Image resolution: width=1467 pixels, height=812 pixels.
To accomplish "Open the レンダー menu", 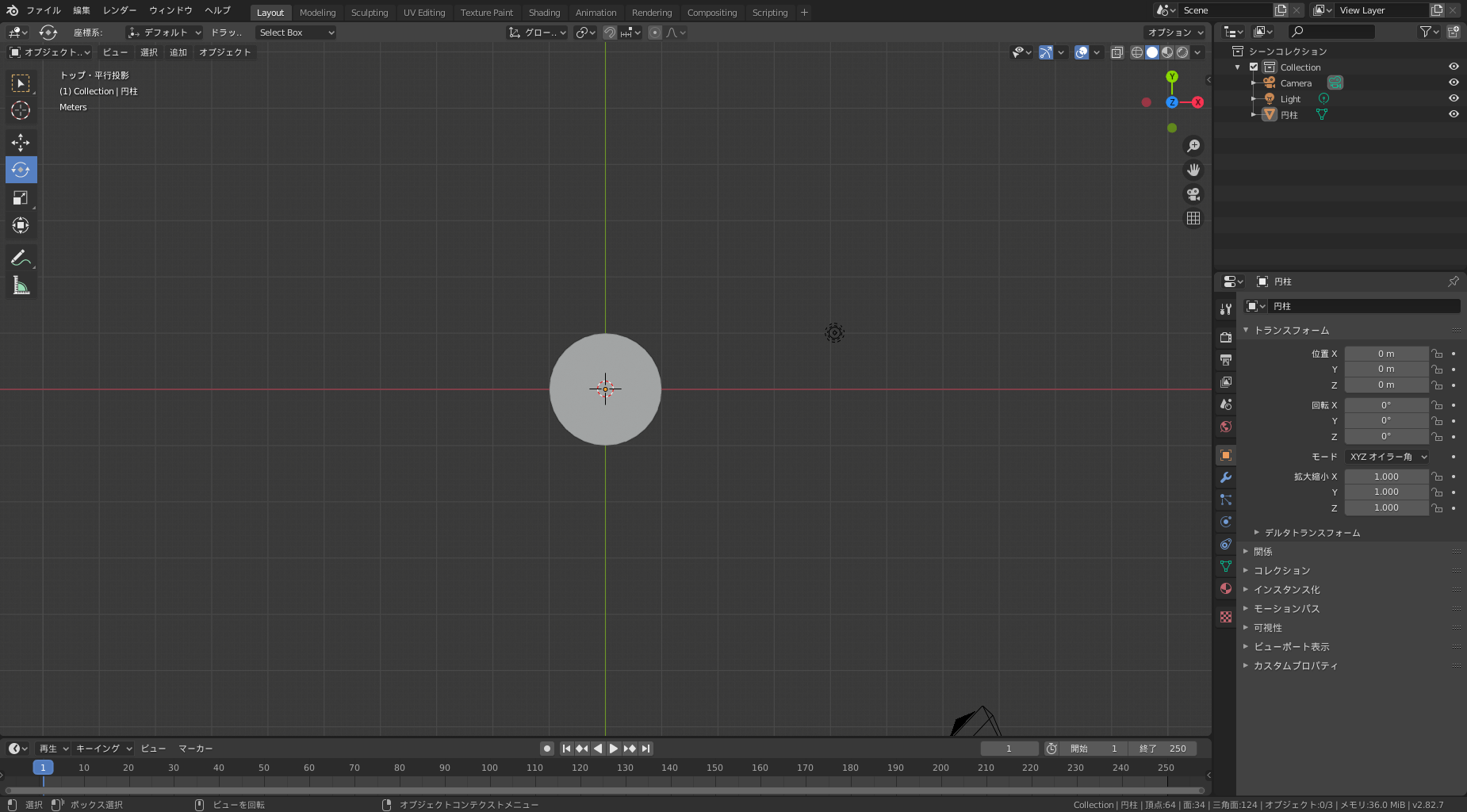I will (120, 10).
